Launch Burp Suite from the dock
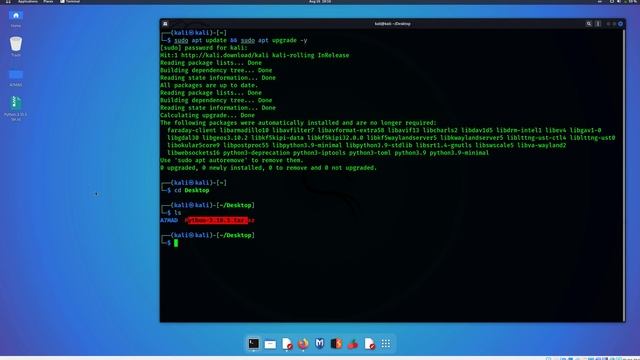 (336, 344)
